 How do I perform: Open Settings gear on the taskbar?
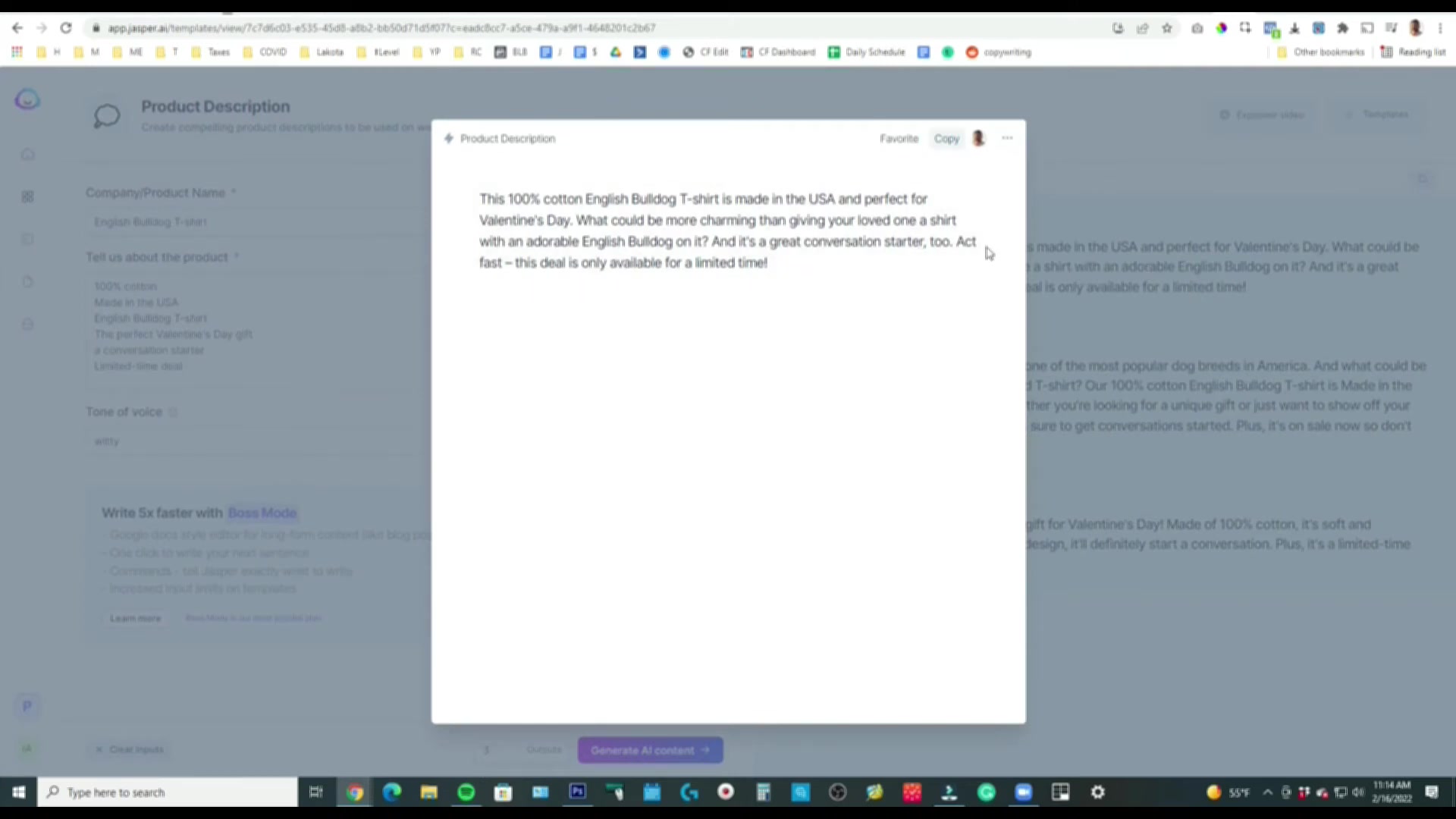[x=1098, y=792]
